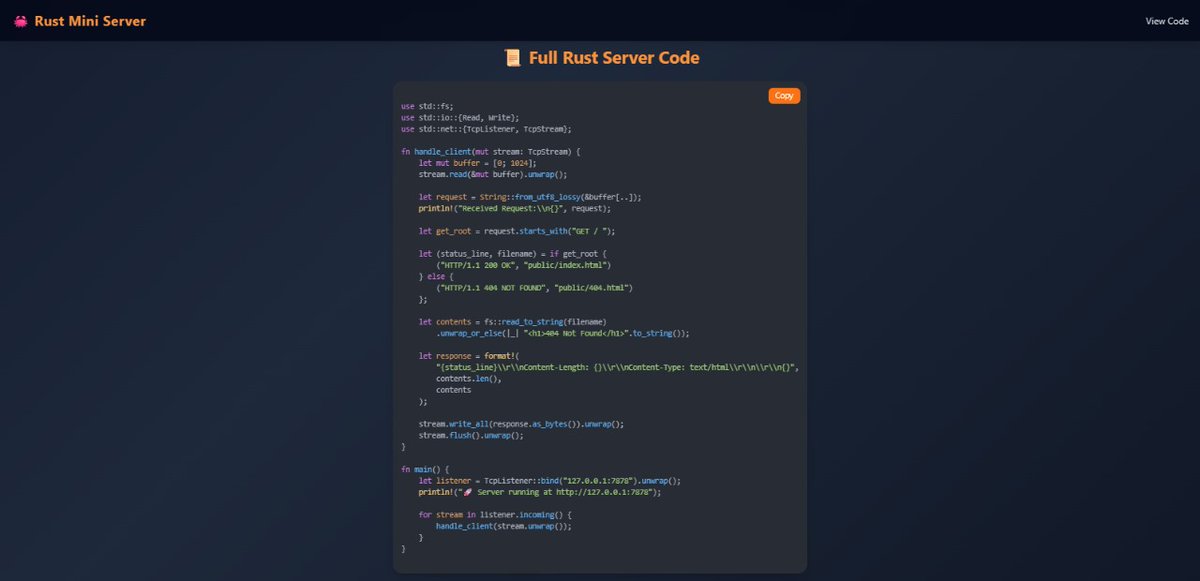Click the line 'use std::fs;'
This screenshot has height=581, width=1200.
tap(427, 106)
